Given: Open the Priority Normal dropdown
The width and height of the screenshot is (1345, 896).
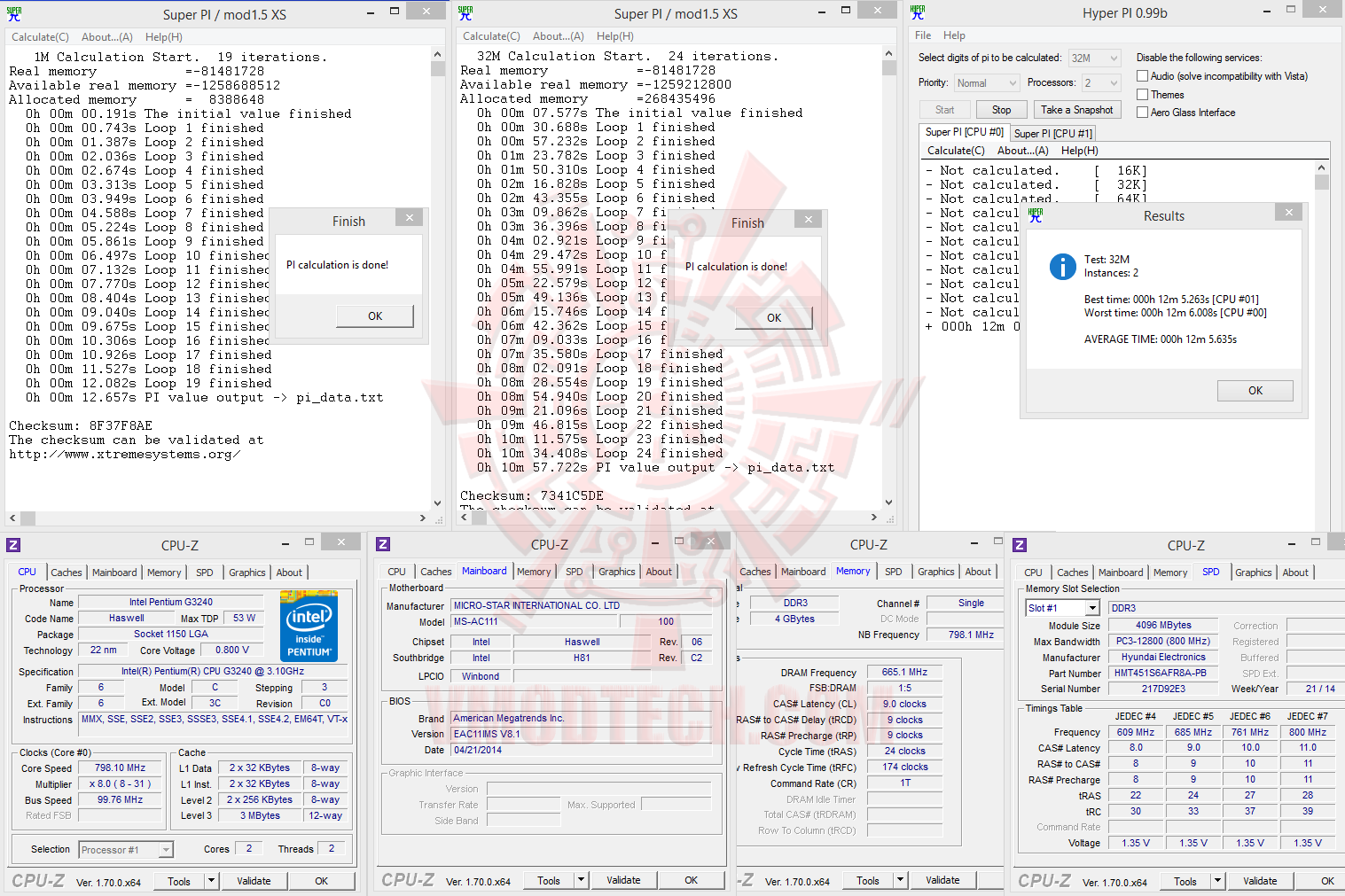Looking at the screenshot, I should pyautogui.click(x=987, y=83).
